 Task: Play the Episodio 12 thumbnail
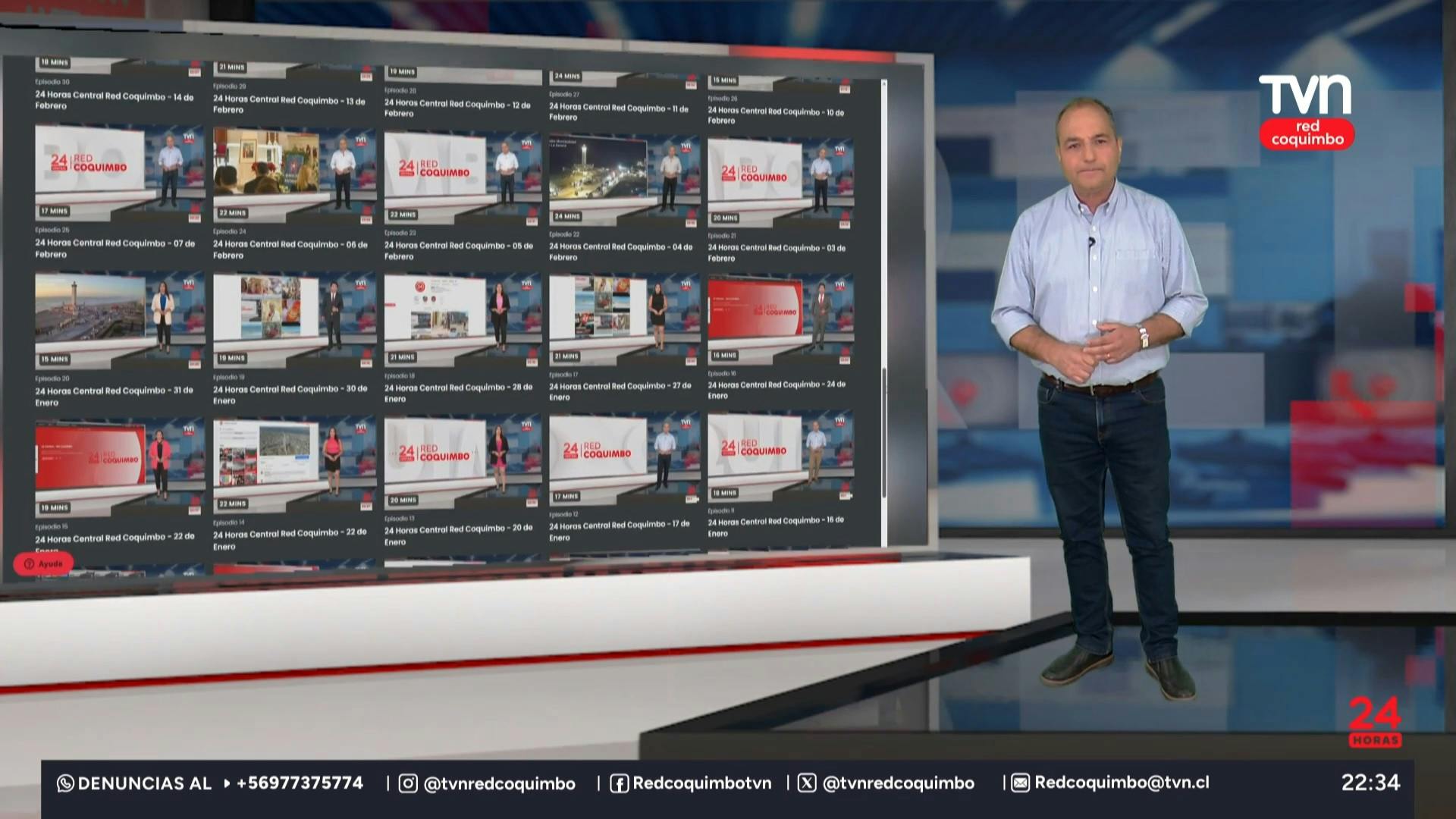pos(624,459)
